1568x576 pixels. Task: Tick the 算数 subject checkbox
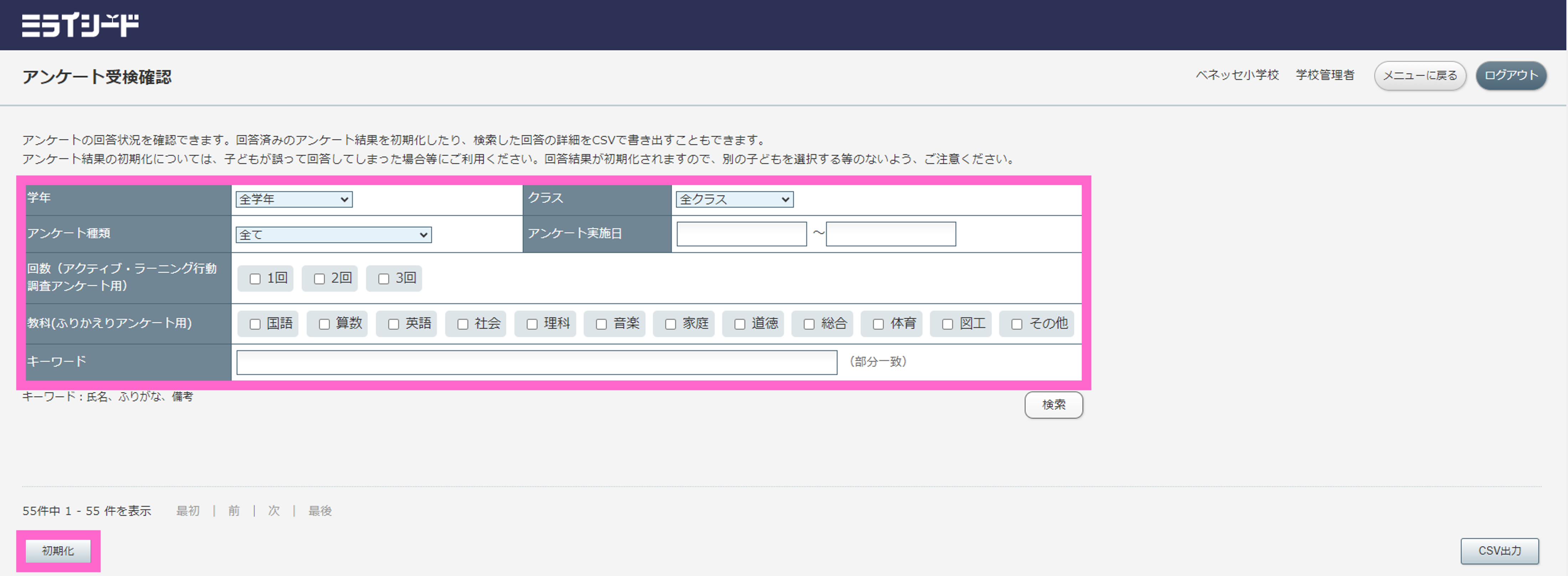pos(324,324)
